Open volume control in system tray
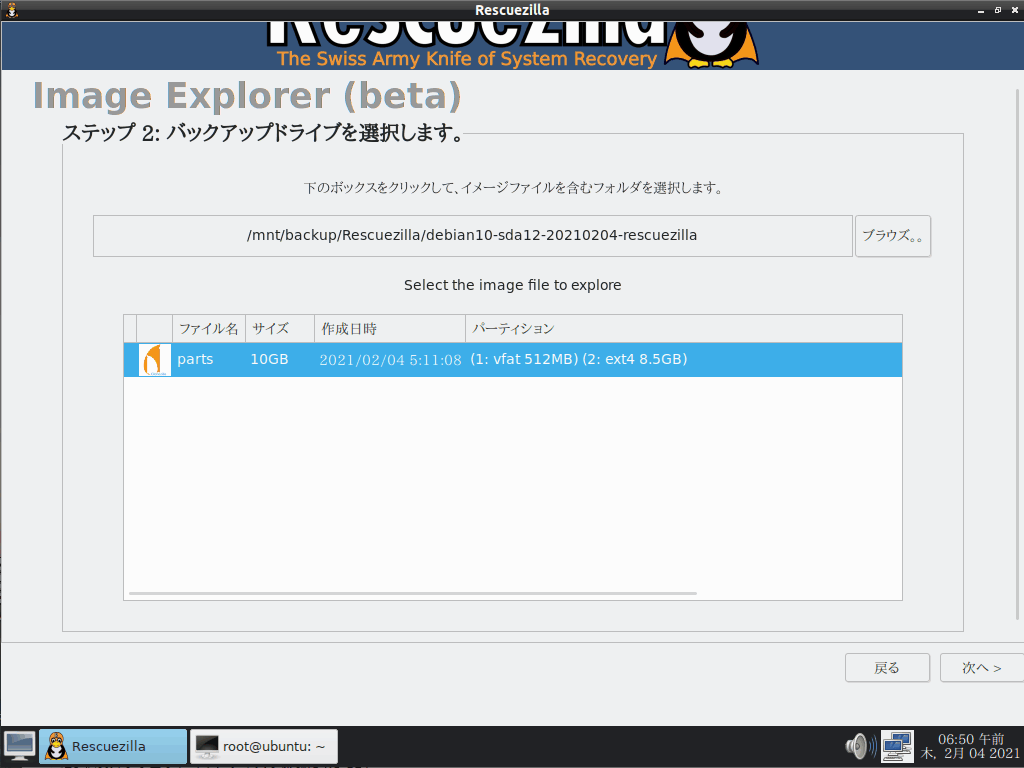 pyautogui.click(x=860, y=746)
